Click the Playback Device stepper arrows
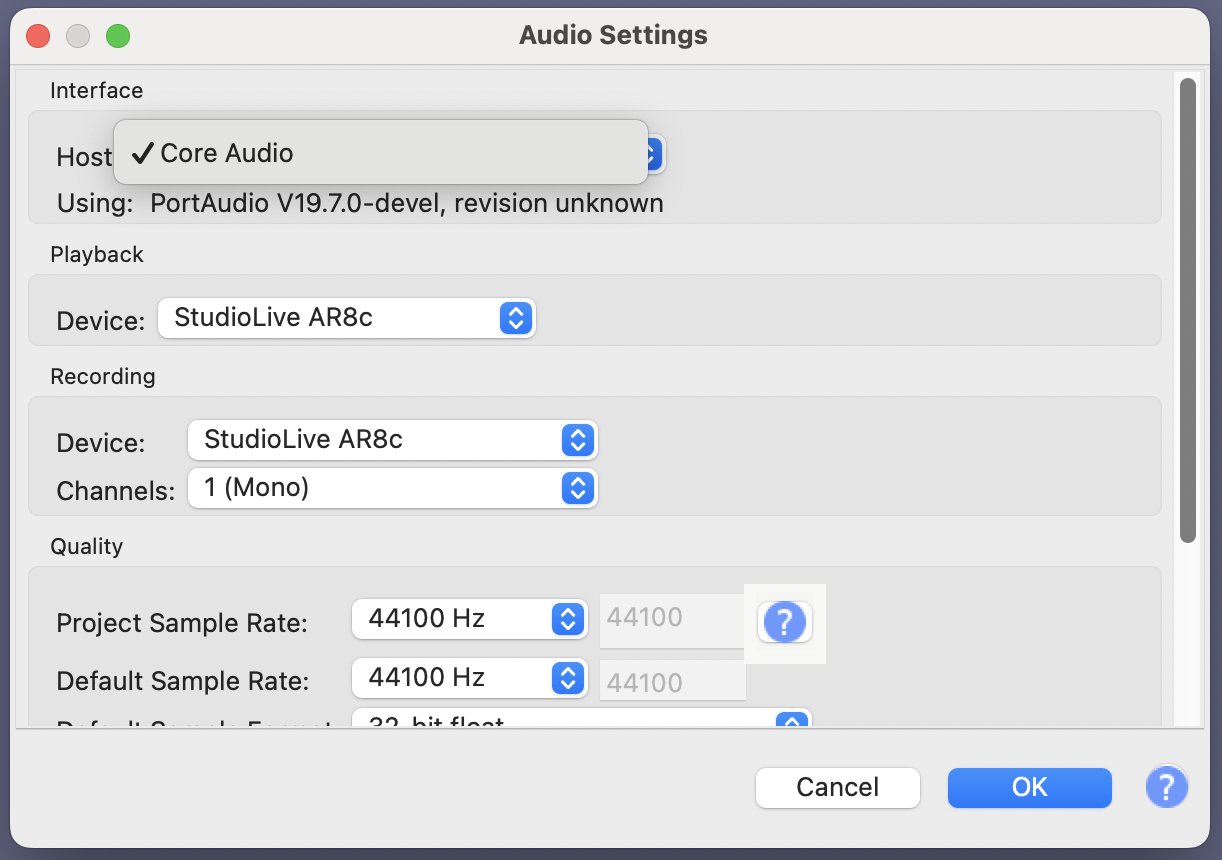Screen dimensions: 1222x860 [516, 318]
